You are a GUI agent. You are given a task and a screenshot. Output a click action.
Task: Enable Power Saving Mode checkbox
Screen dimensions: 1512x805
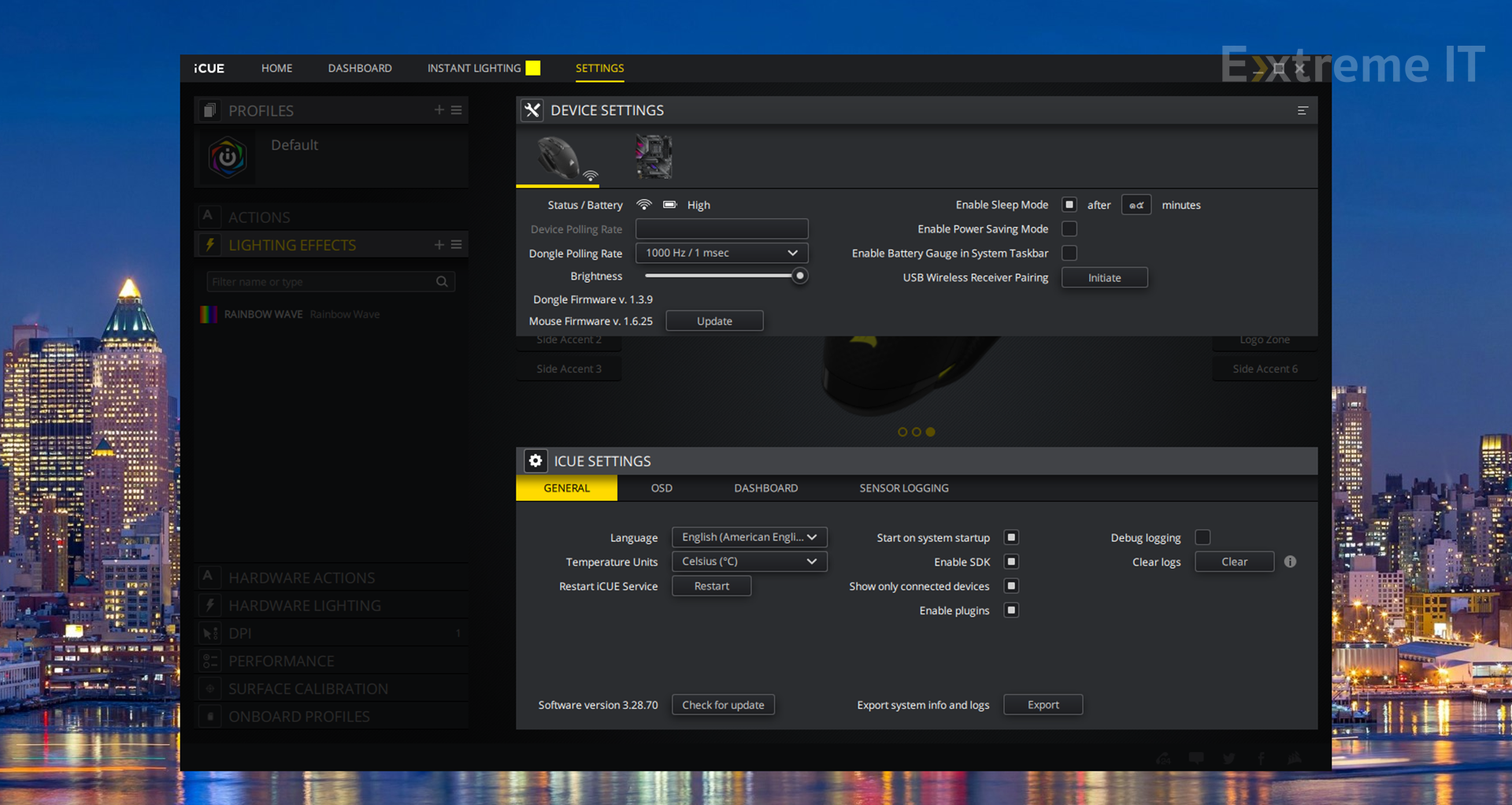click(x=1069, y=229)
